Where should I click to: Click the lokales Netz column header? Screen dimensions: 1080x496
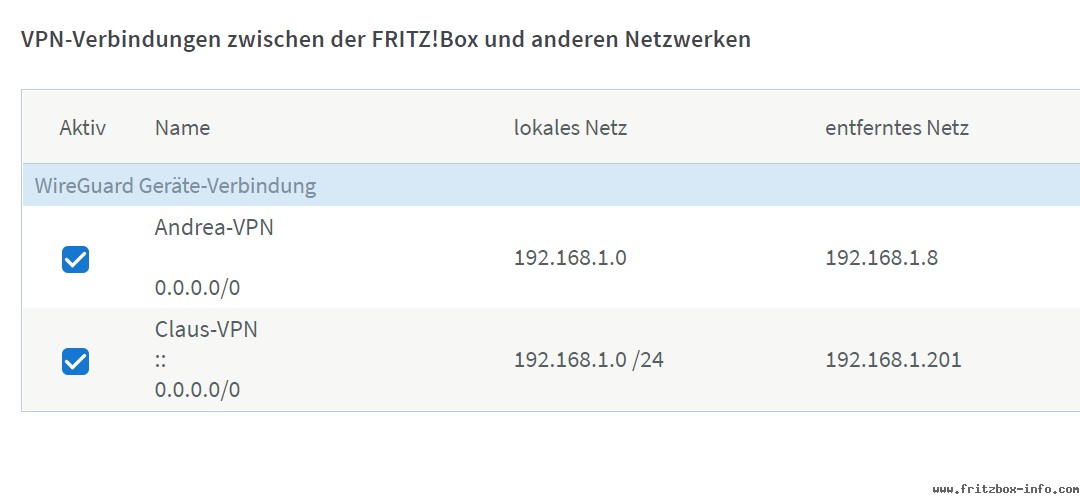(x=570, y=127)
